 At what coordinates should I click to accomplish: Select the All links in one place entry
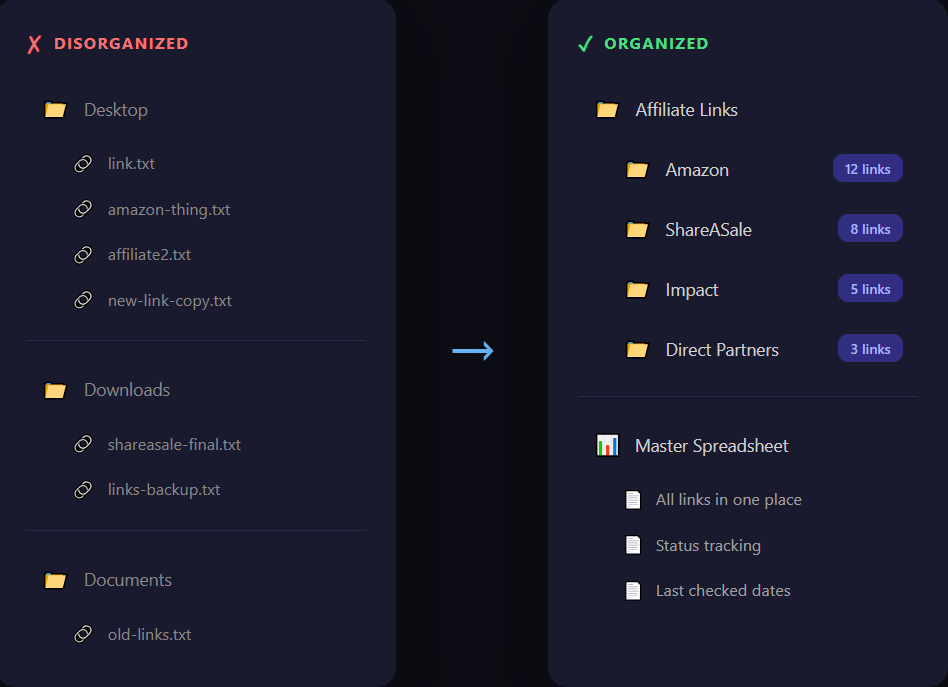tap(728, 499)
